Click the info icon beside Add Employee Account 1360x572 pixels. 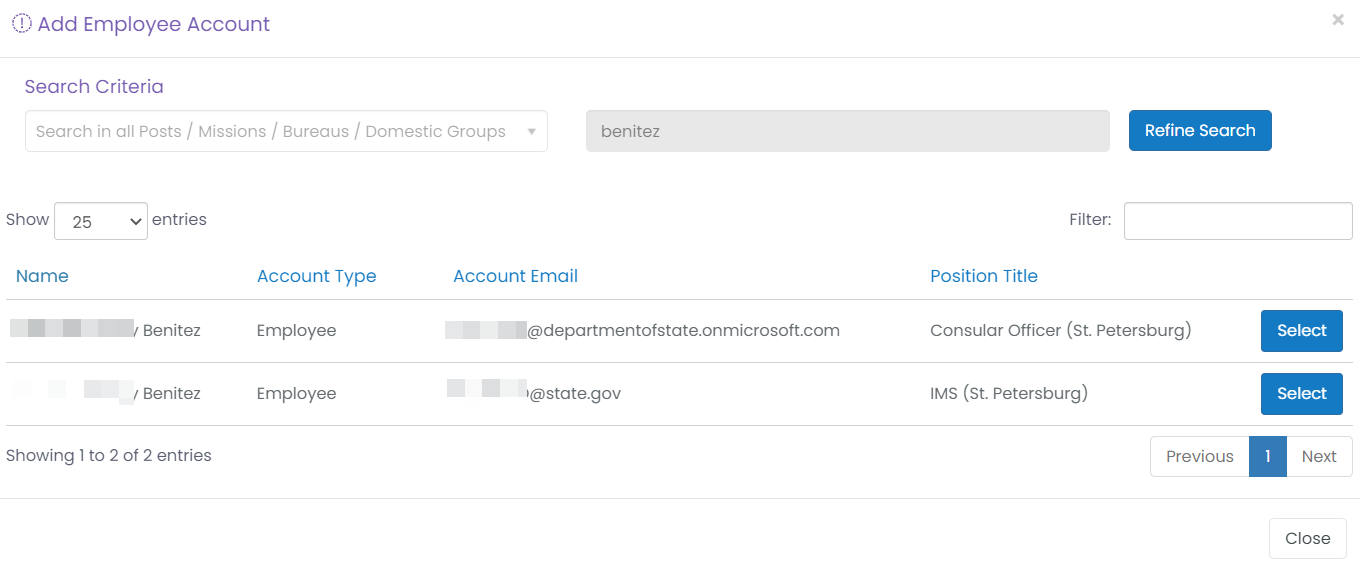[x=22, y=23]
